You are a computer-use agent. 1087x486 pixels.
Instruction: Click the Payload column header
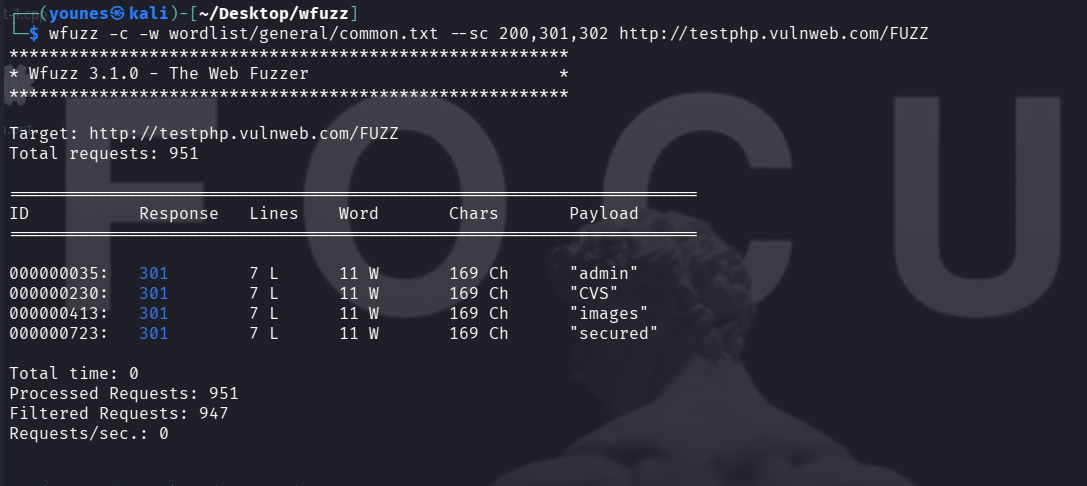603,213
